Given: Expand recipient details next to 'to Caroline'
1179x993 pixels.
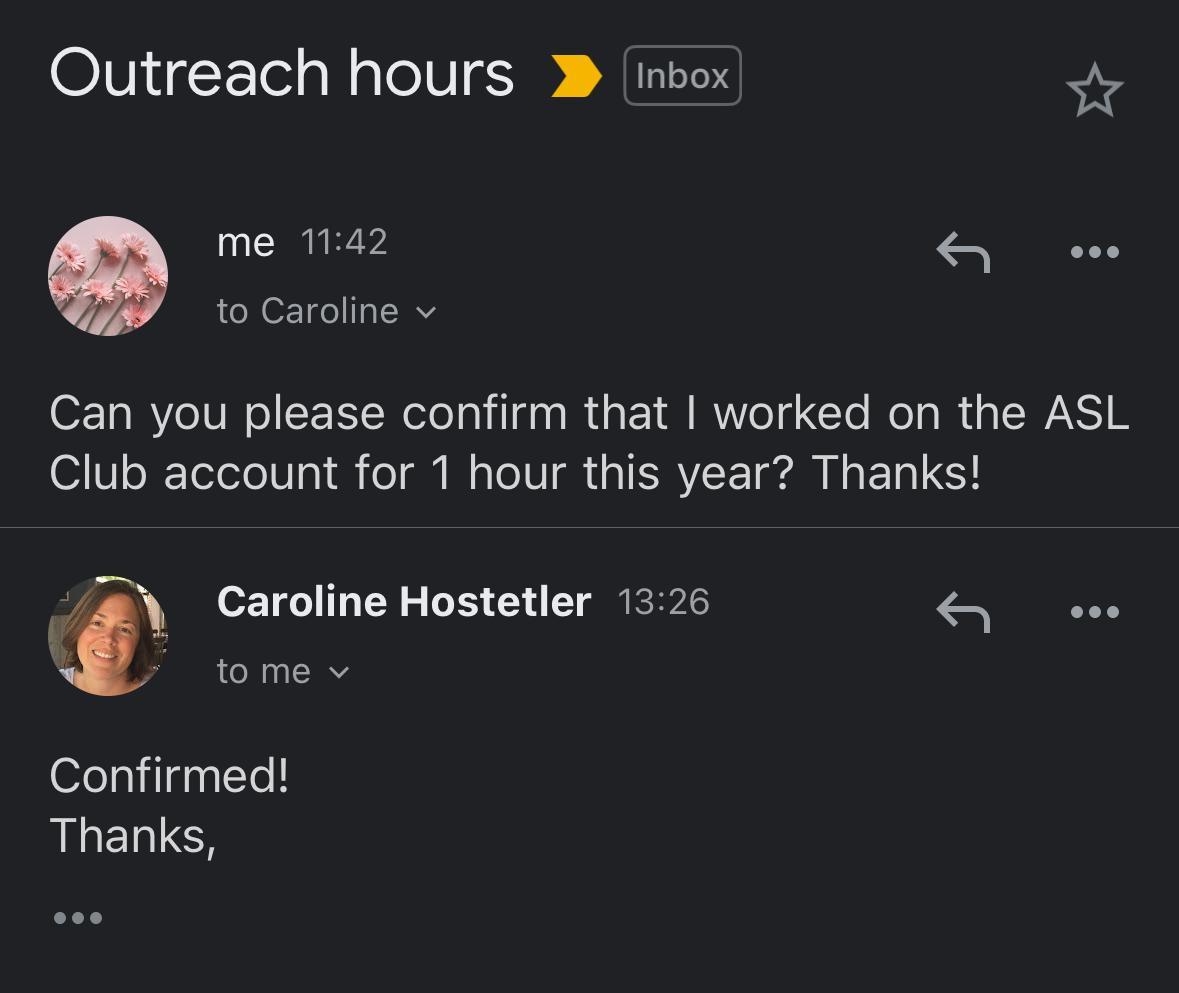Looking at the screenshot, I should (426, 312).
